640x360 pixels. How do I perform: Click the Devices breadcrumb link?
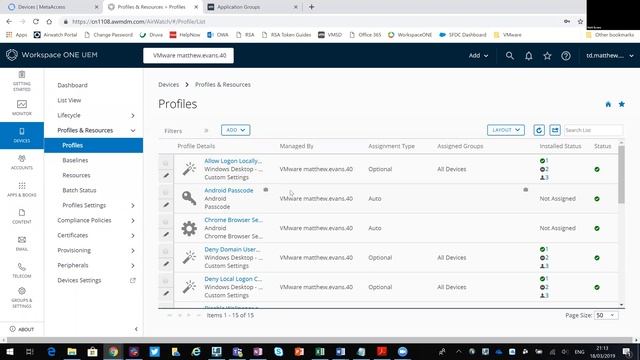169,84
